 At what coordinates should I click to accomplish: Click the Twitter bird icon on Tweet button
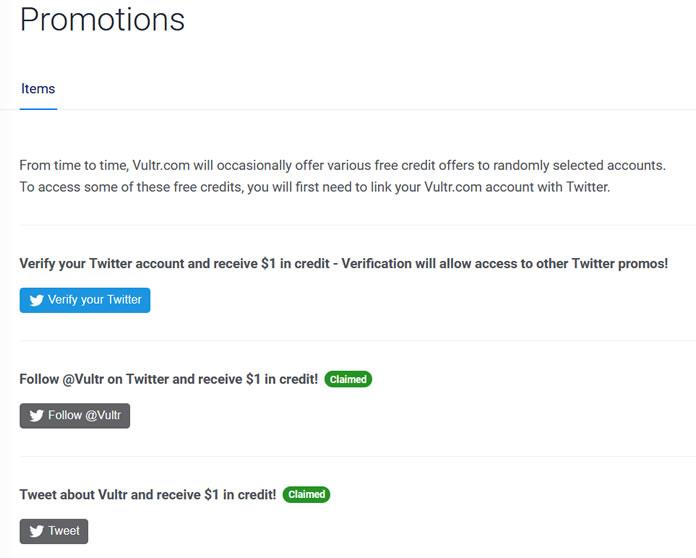coord(36,531)
